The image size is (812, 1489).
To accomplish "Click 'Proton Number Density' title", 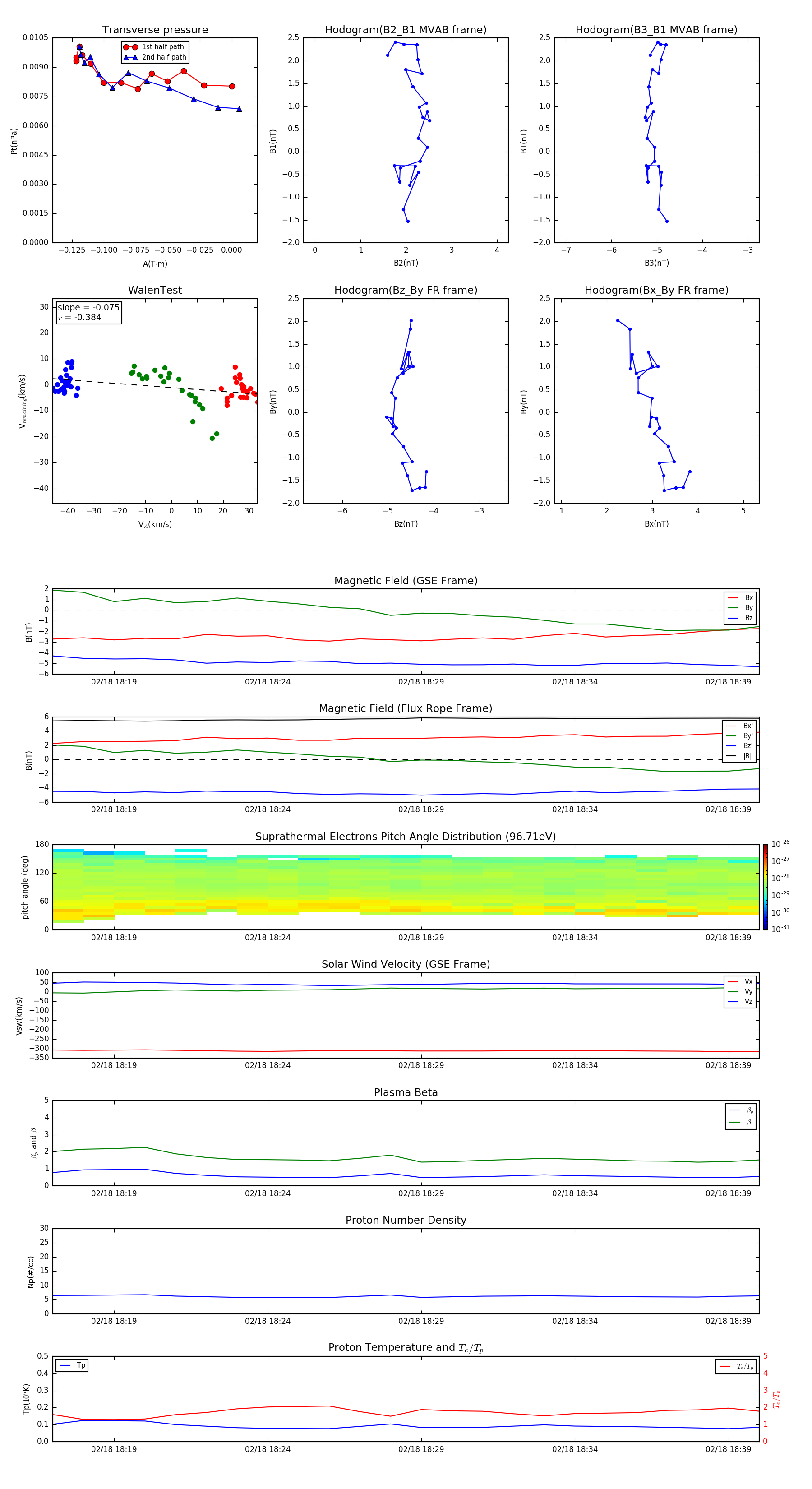I will 406,1220.
